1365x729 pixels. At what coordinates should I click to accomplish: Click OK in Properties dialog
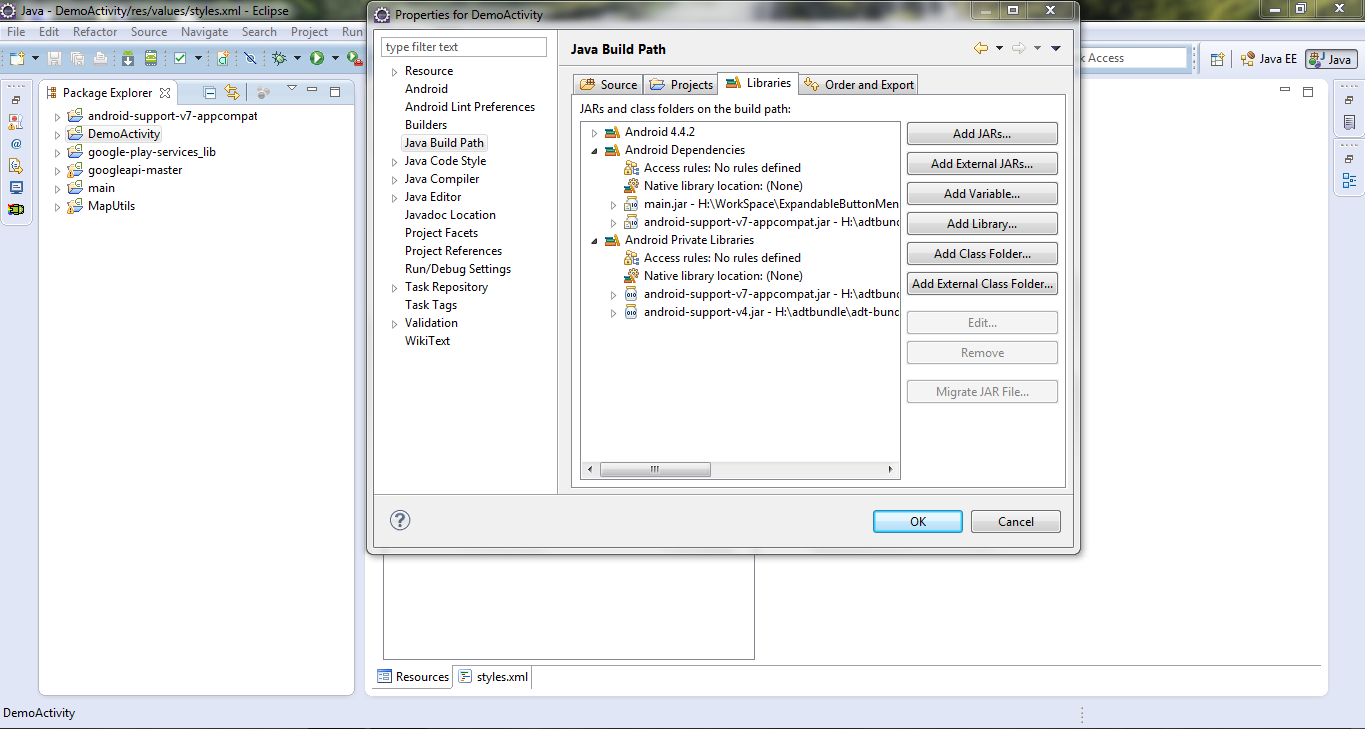918,521
